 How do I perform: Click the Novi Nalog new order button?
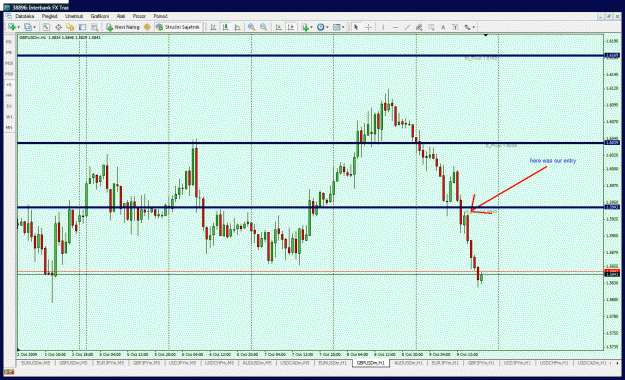122,27
